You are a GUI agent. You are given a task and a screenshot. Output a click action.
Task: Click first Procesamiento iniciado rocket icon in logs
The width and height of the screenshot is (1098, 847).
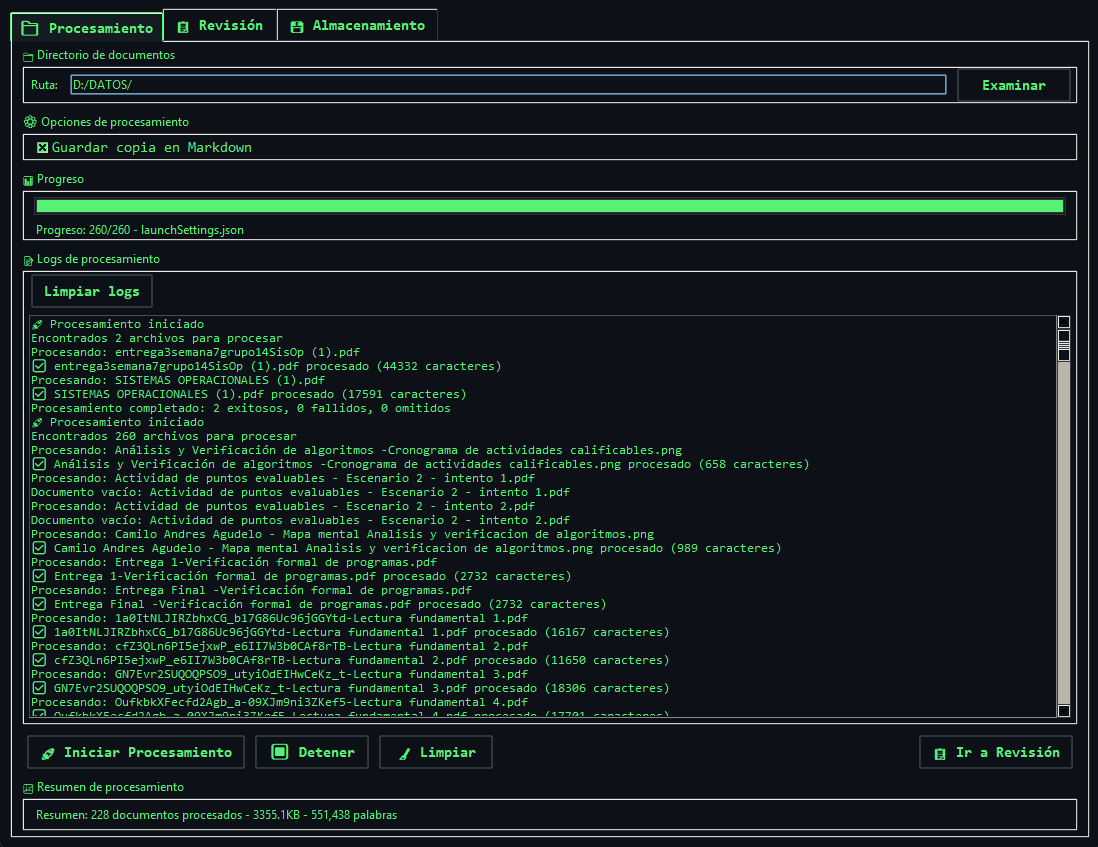point(37,324)
